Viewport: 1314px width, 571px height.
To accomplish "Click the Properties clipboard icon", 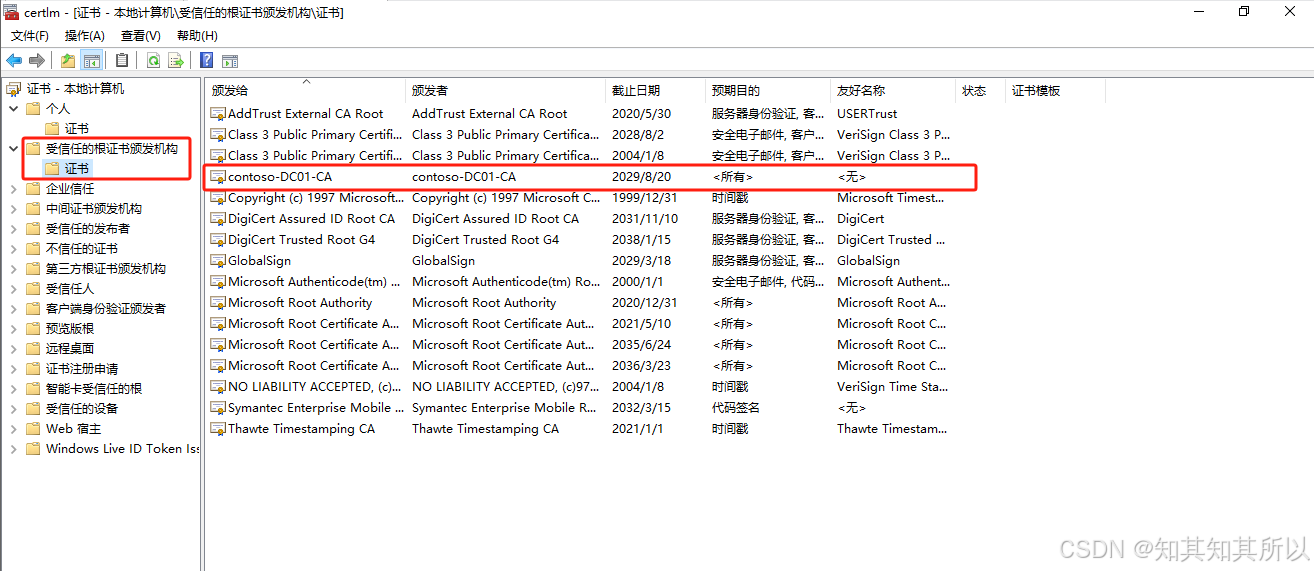I will pyautogui.click(x=122, y=61).
